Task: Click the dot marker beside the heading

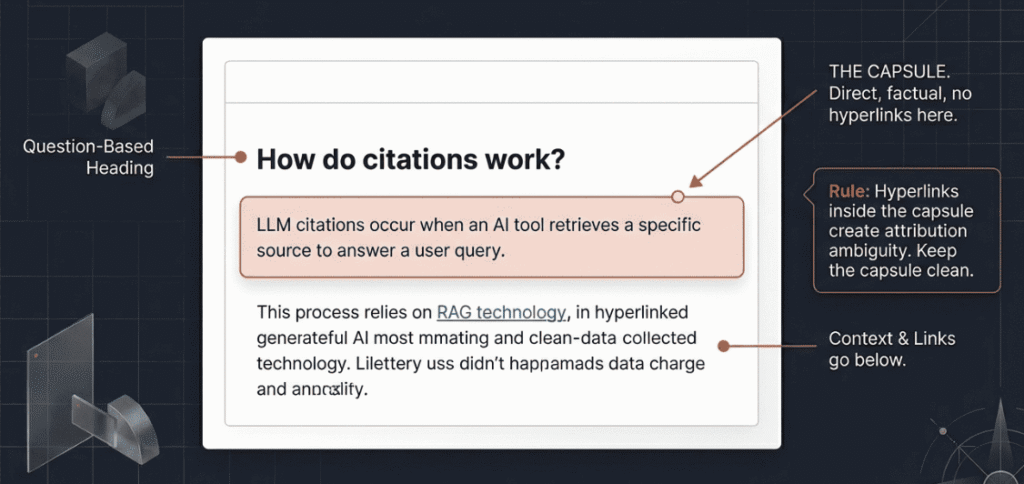Action: tap(240, 157)
